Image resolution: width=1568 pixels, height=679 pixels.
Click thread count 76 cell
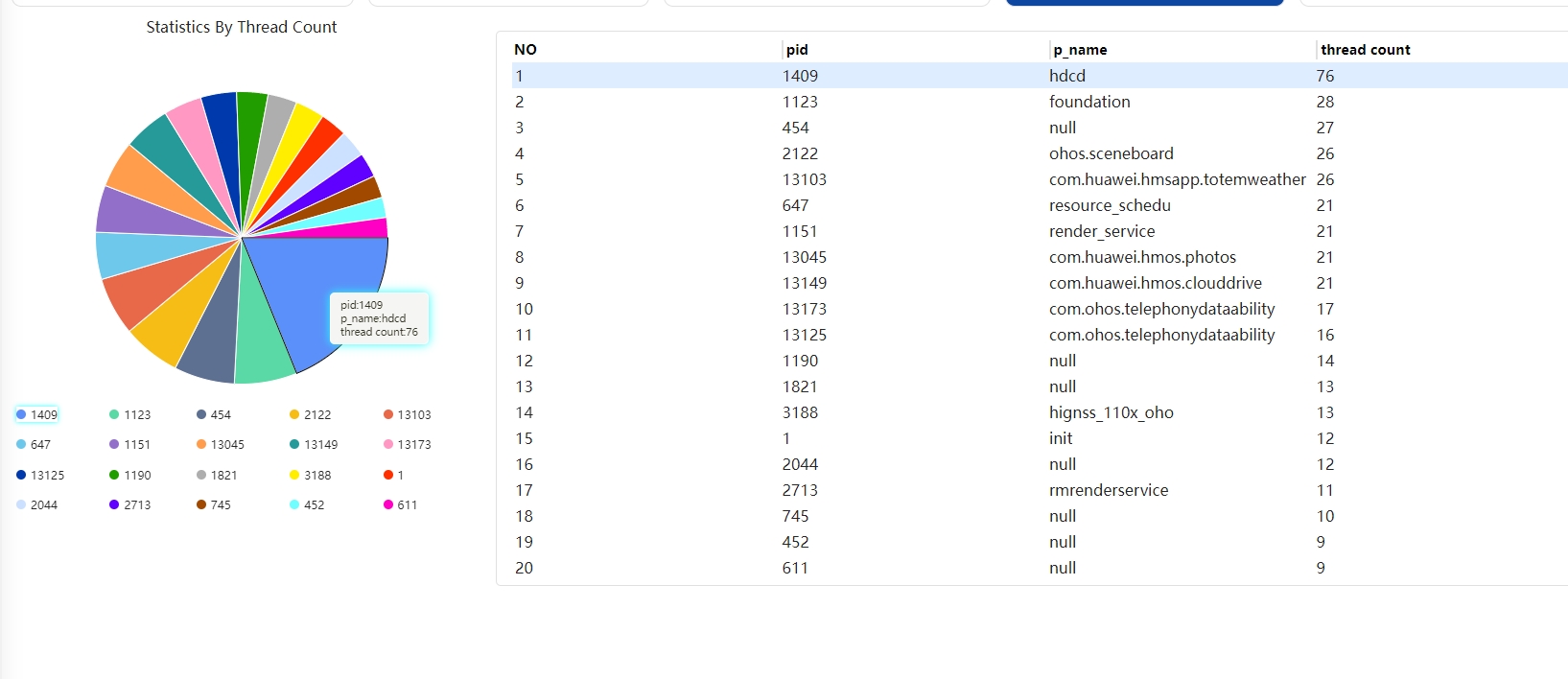tap(1325, 76)
